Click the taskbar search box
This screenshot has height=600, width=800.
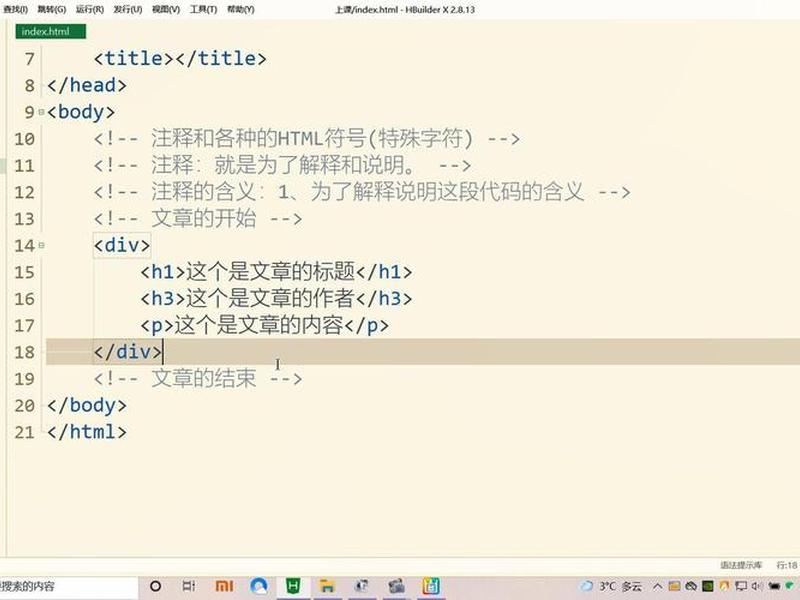pos(69,586)
